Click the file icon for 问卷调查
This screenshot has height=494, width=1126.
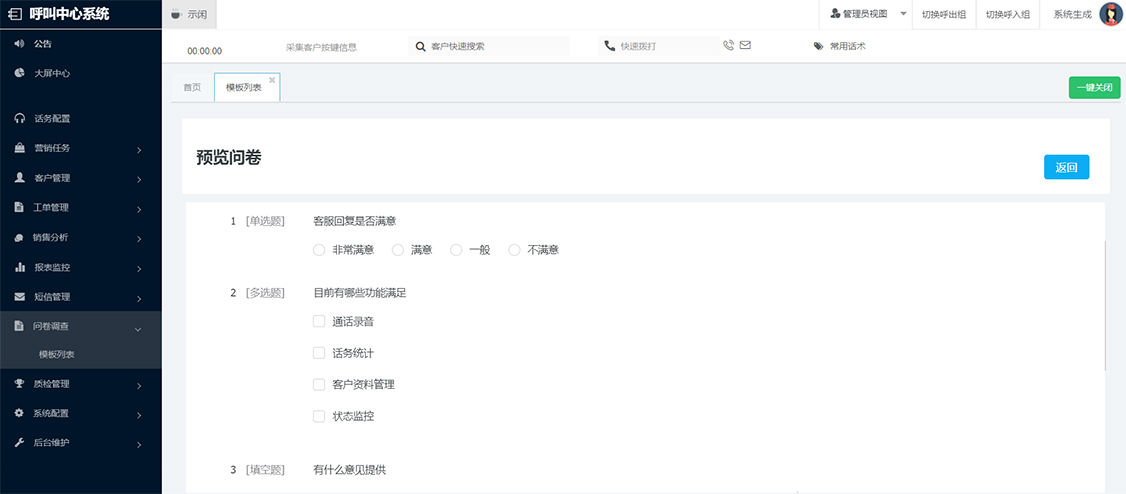pyautogui.click(x=19, y=326)
